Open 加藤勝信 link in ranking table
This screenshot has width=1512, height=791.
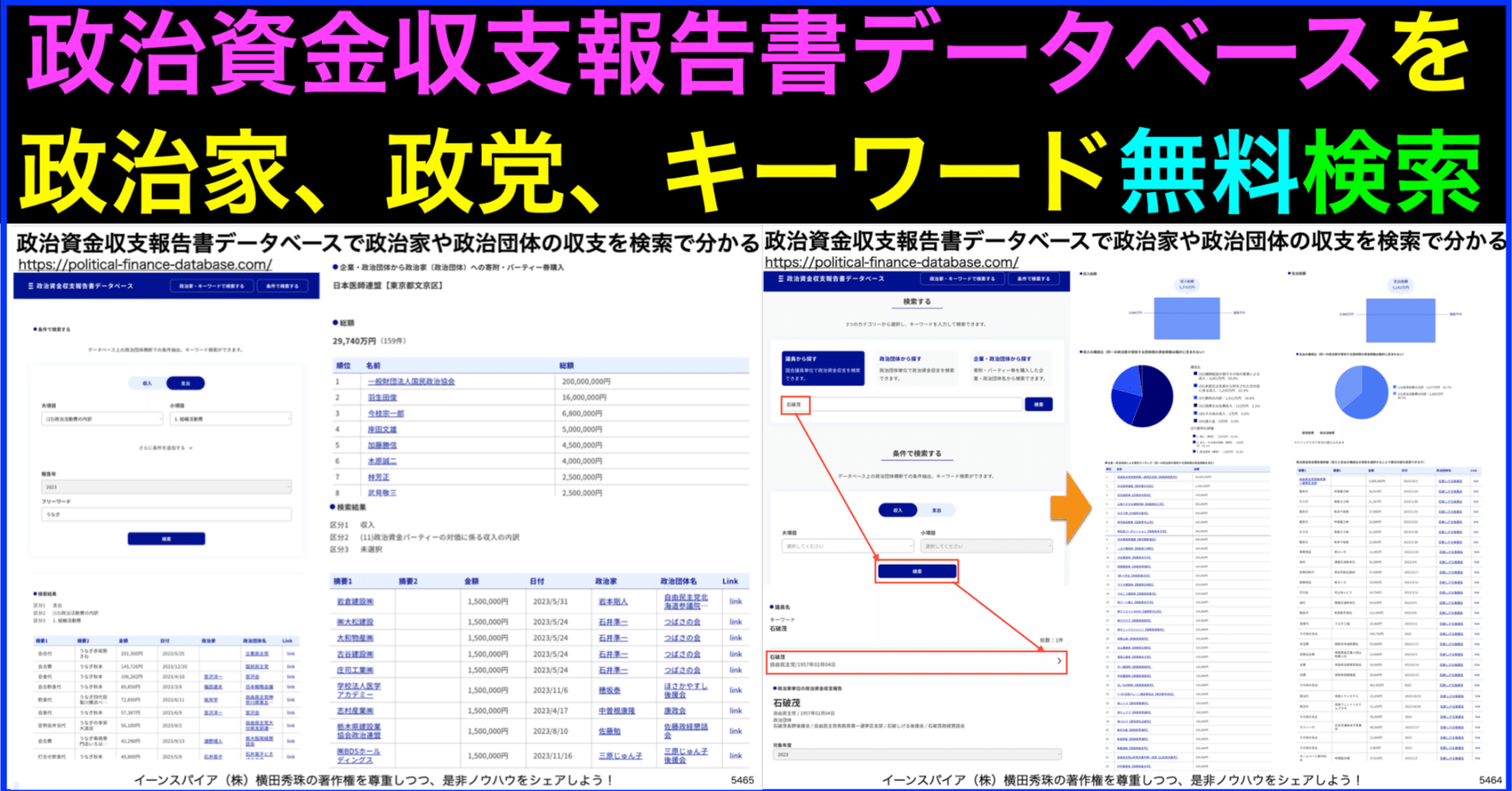[x=382, y=445]
